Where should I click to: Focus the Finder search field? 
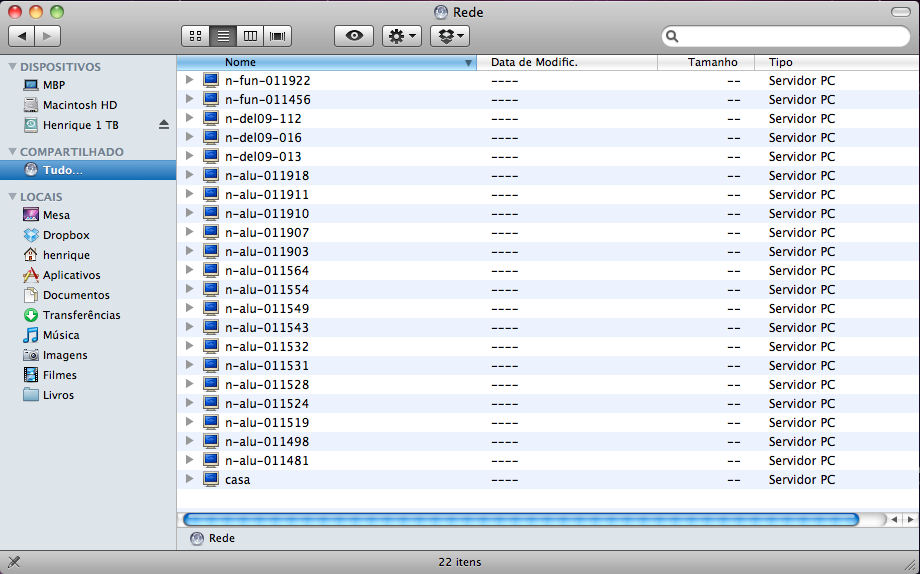tap(786, 36)
